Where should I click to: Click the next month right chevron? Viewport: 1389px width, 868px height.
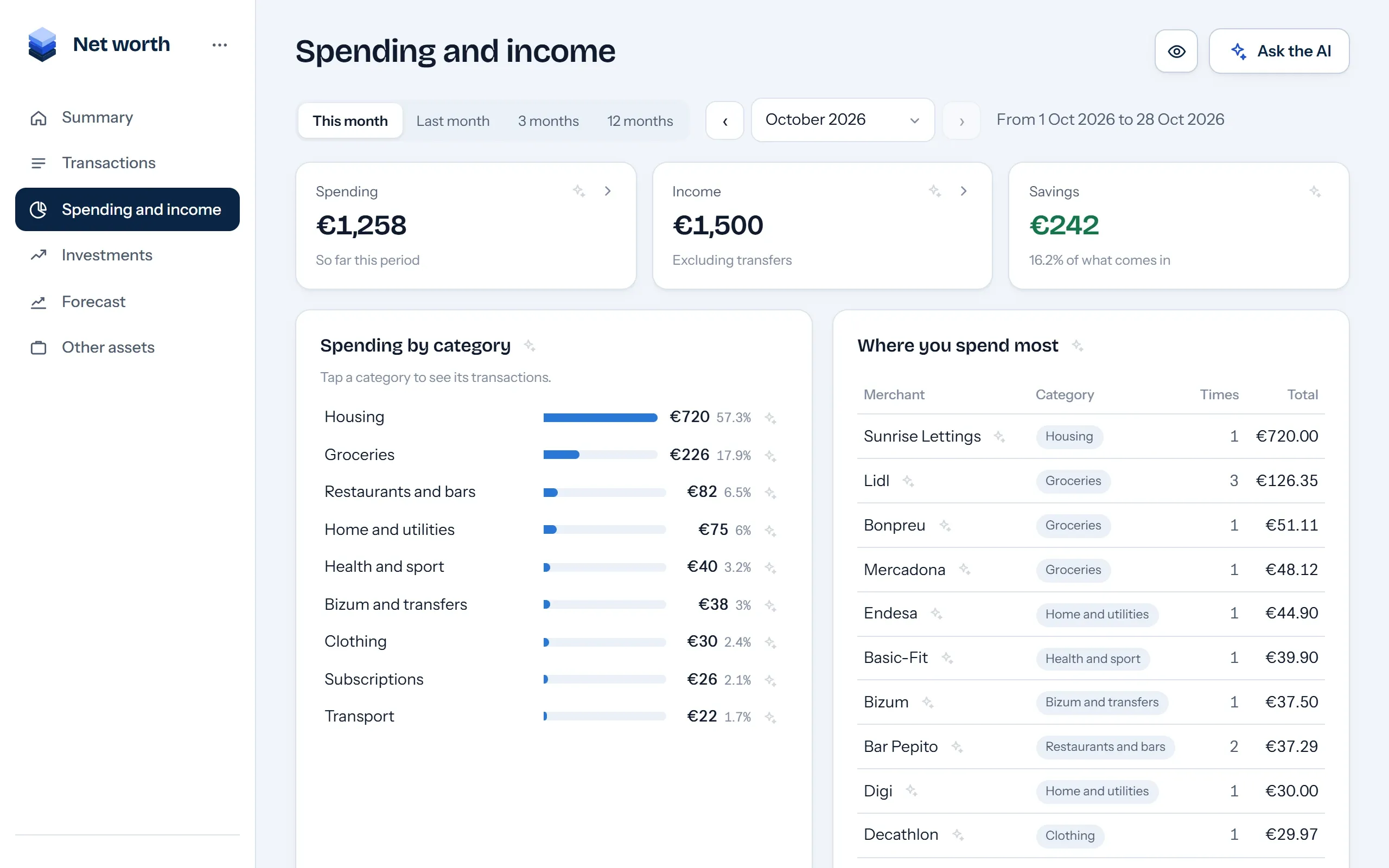tap(961, 120)
